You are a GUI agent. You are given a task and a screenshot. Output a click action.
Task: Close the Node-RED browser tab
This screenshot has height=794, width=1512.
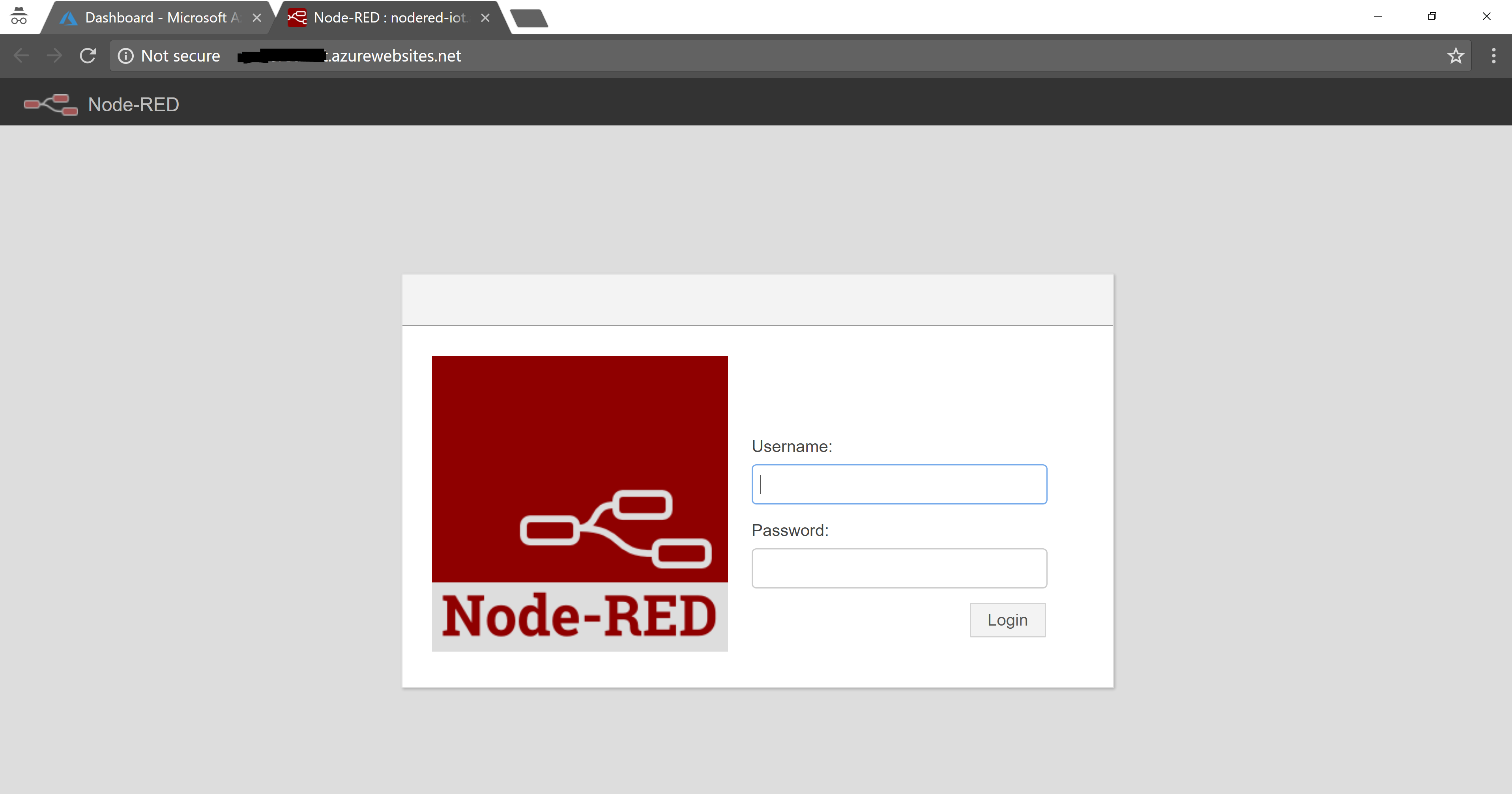coord(485,18)
